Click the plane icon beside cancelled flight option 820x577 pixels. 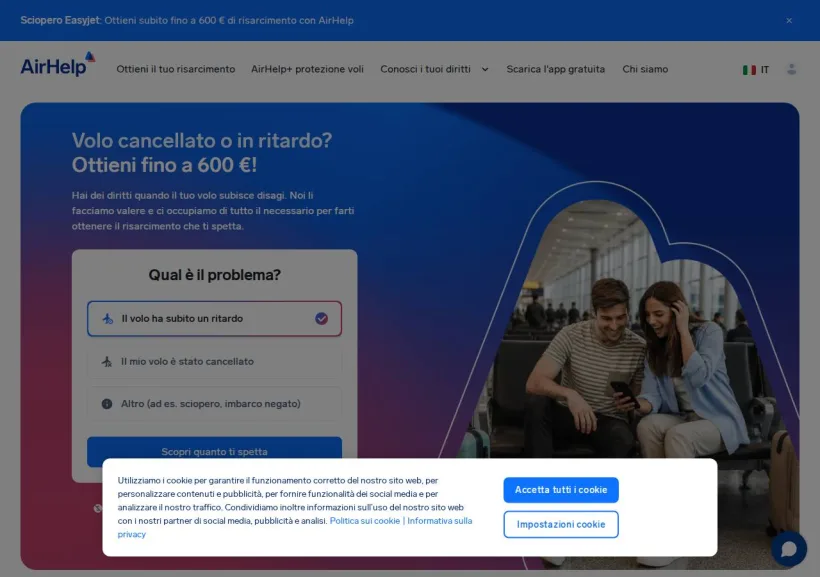(x=107, y=361)
